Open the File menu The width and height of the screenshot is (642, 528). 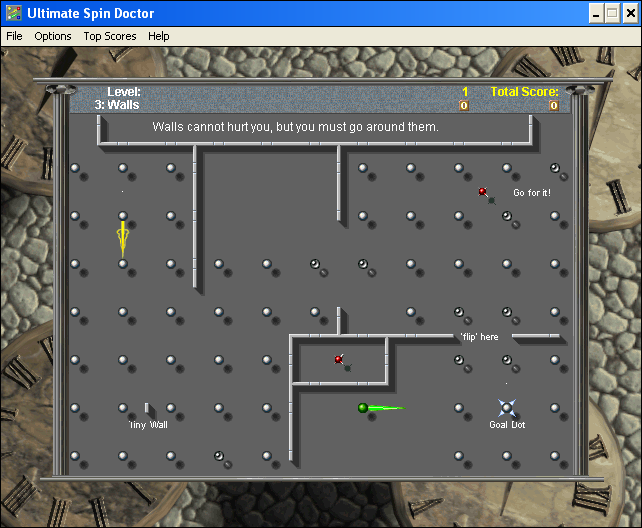(x=14, y=36)
